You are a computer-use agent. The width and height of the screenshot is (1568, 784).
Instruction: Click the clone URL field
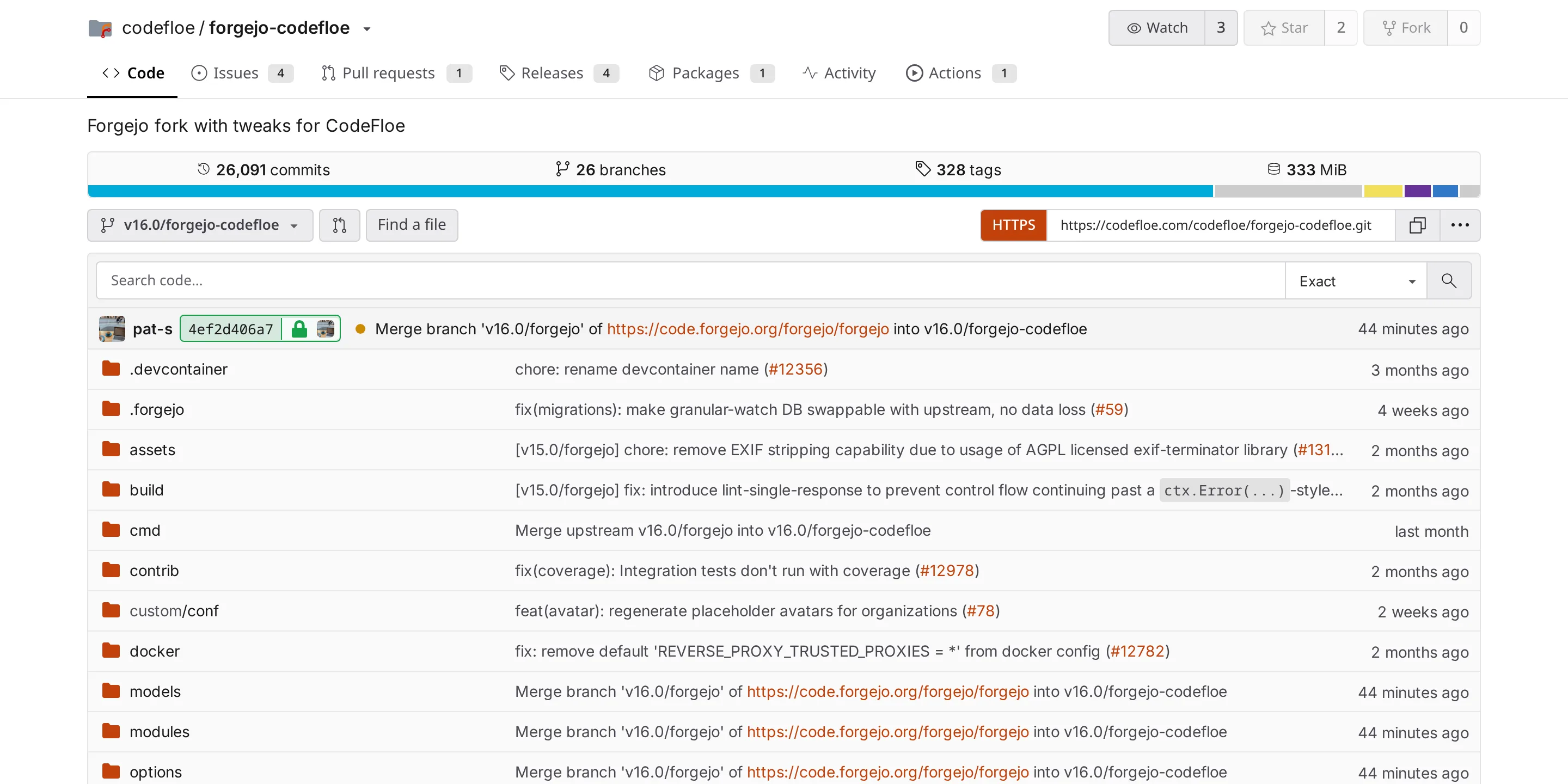pyautogui.click(x=1221, y=225)
